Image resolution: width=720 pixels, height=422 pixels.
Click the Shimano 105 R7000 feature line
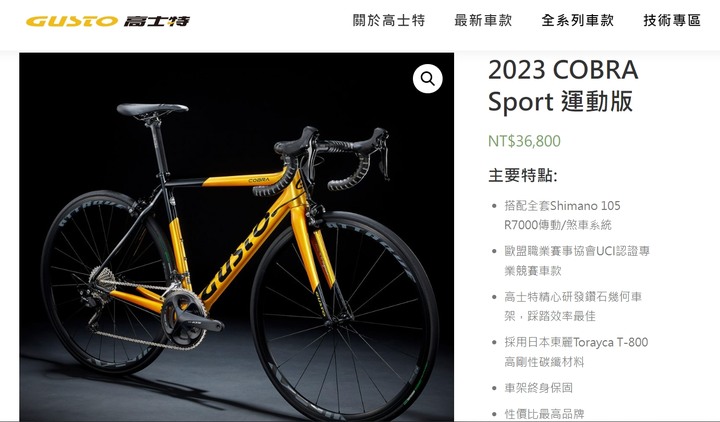coord(562,215)
